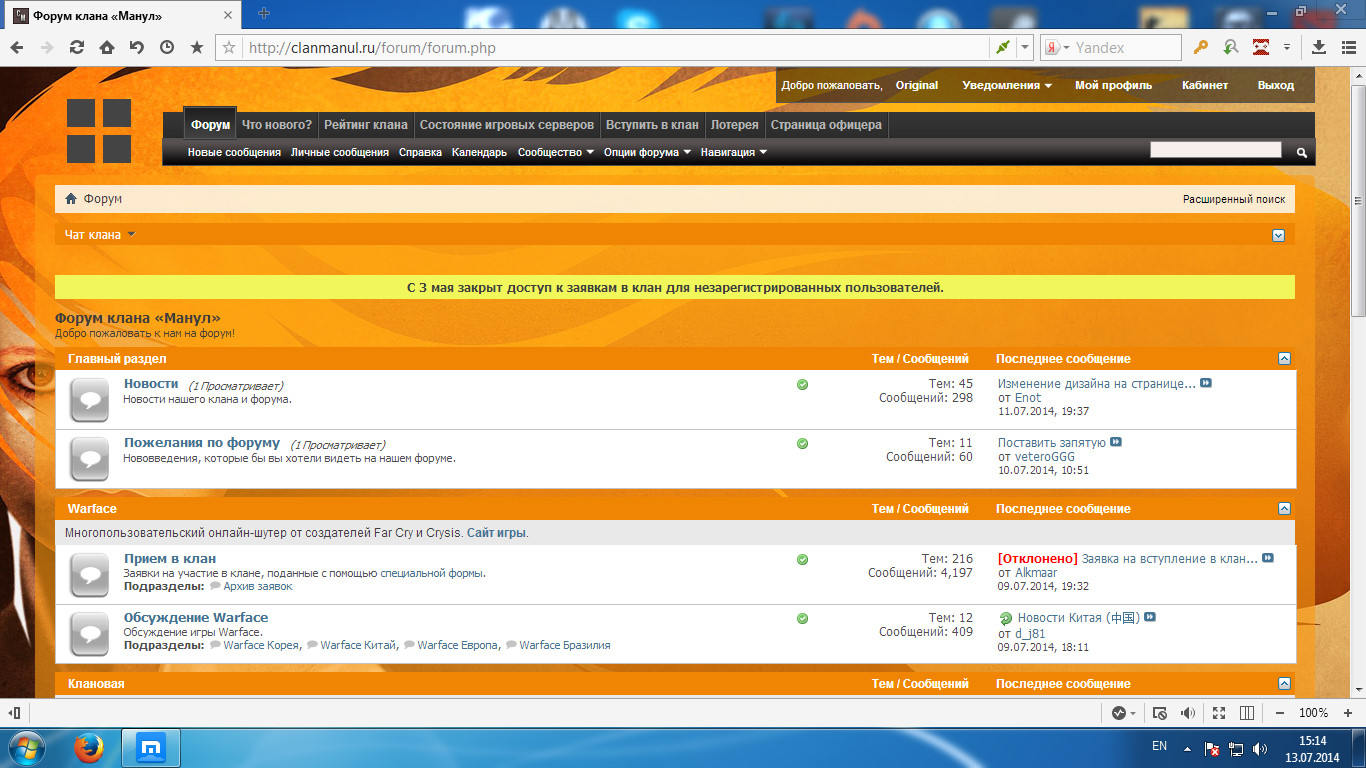Collapse the Чат клана panel toggle
The width and height of the screenshot is (1366, 768).
pos(1278,235)
